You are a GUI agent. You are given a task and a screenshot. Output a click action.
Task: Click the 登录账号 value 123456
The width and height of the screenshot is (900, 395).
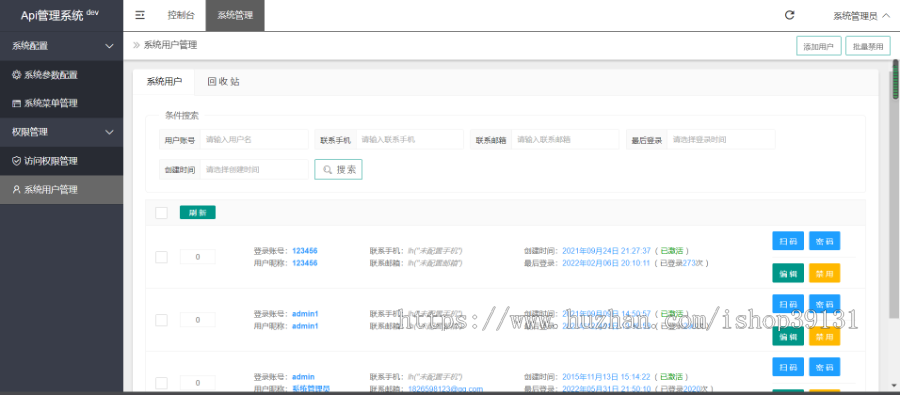(305, 251)
